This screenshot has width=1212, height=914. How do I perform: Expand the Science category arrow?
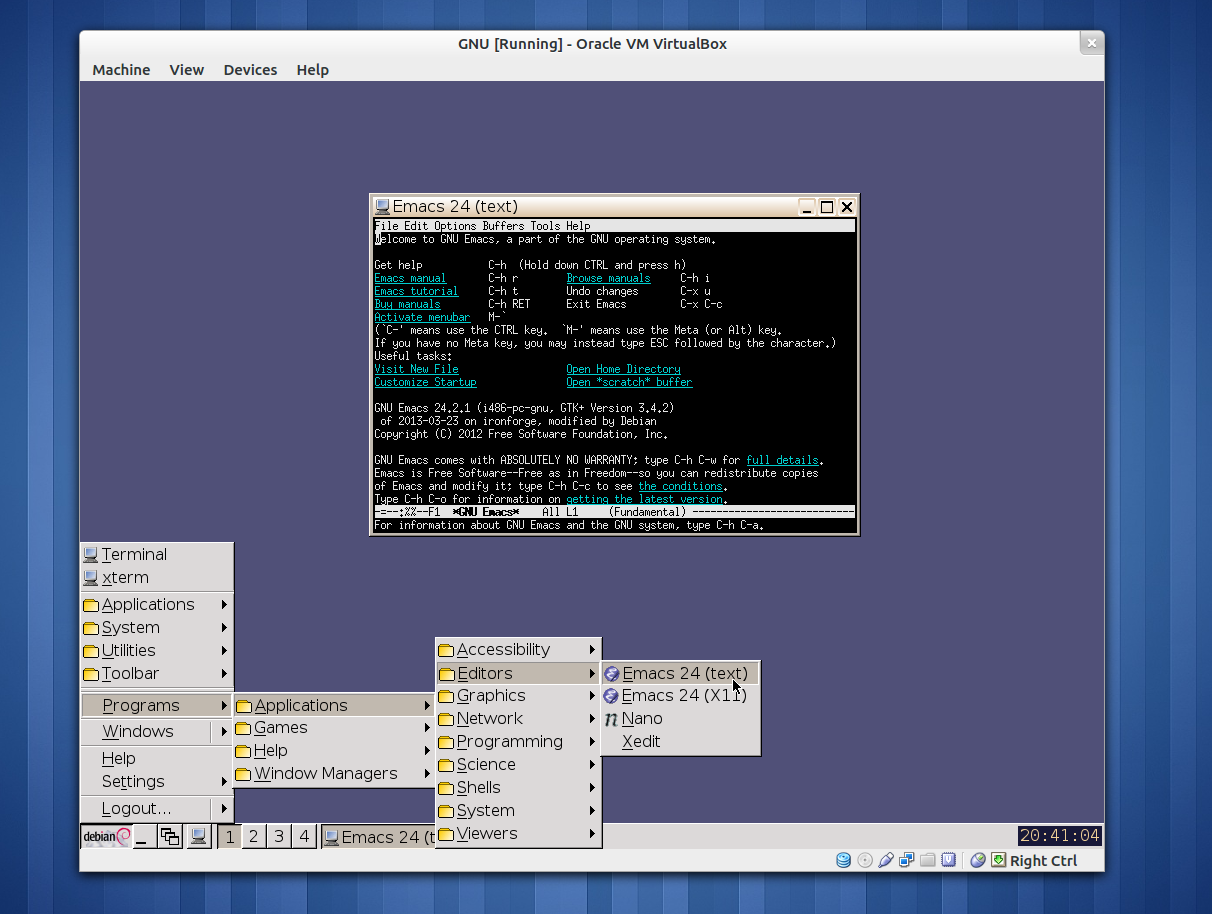592,764
